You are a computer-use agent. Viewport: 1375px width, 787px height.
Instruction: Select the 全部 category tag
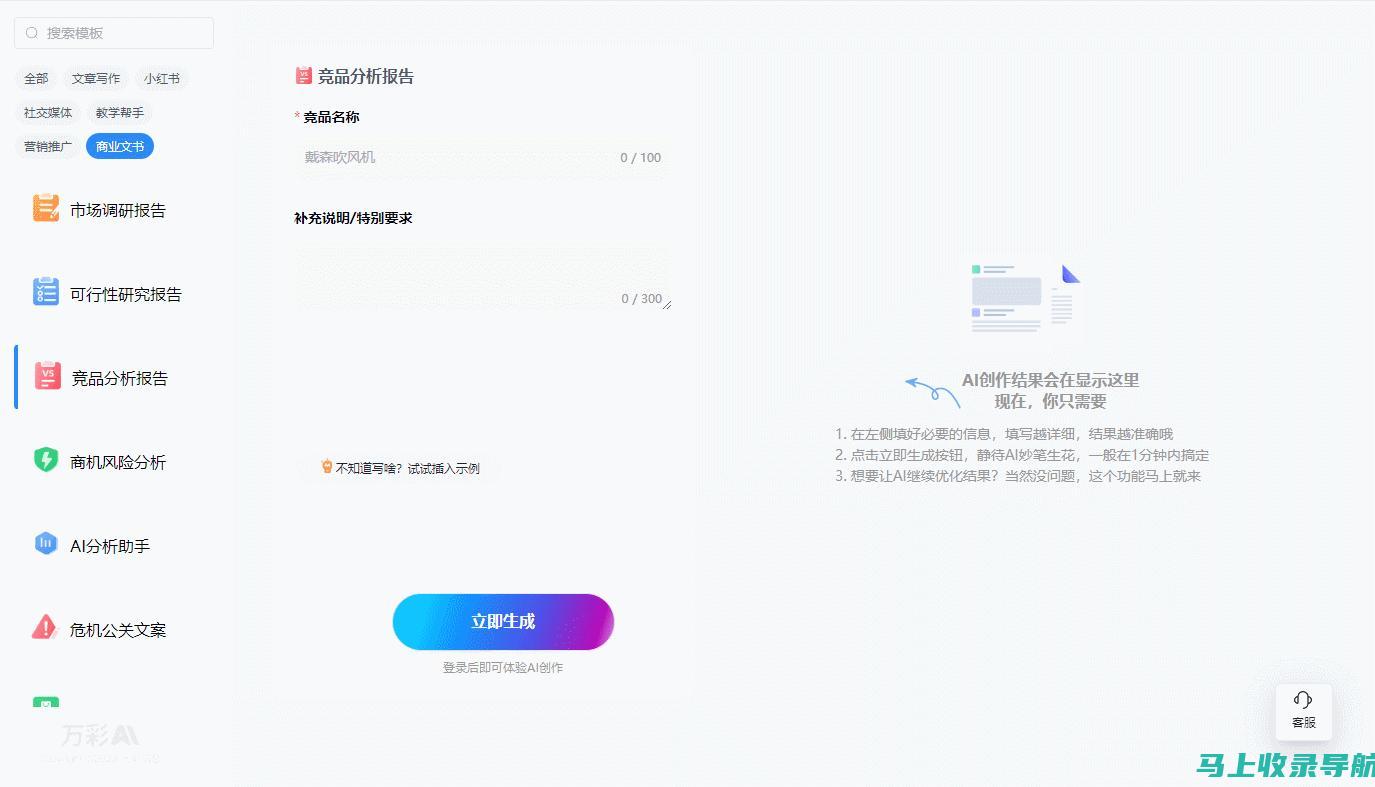coord(36,78)
